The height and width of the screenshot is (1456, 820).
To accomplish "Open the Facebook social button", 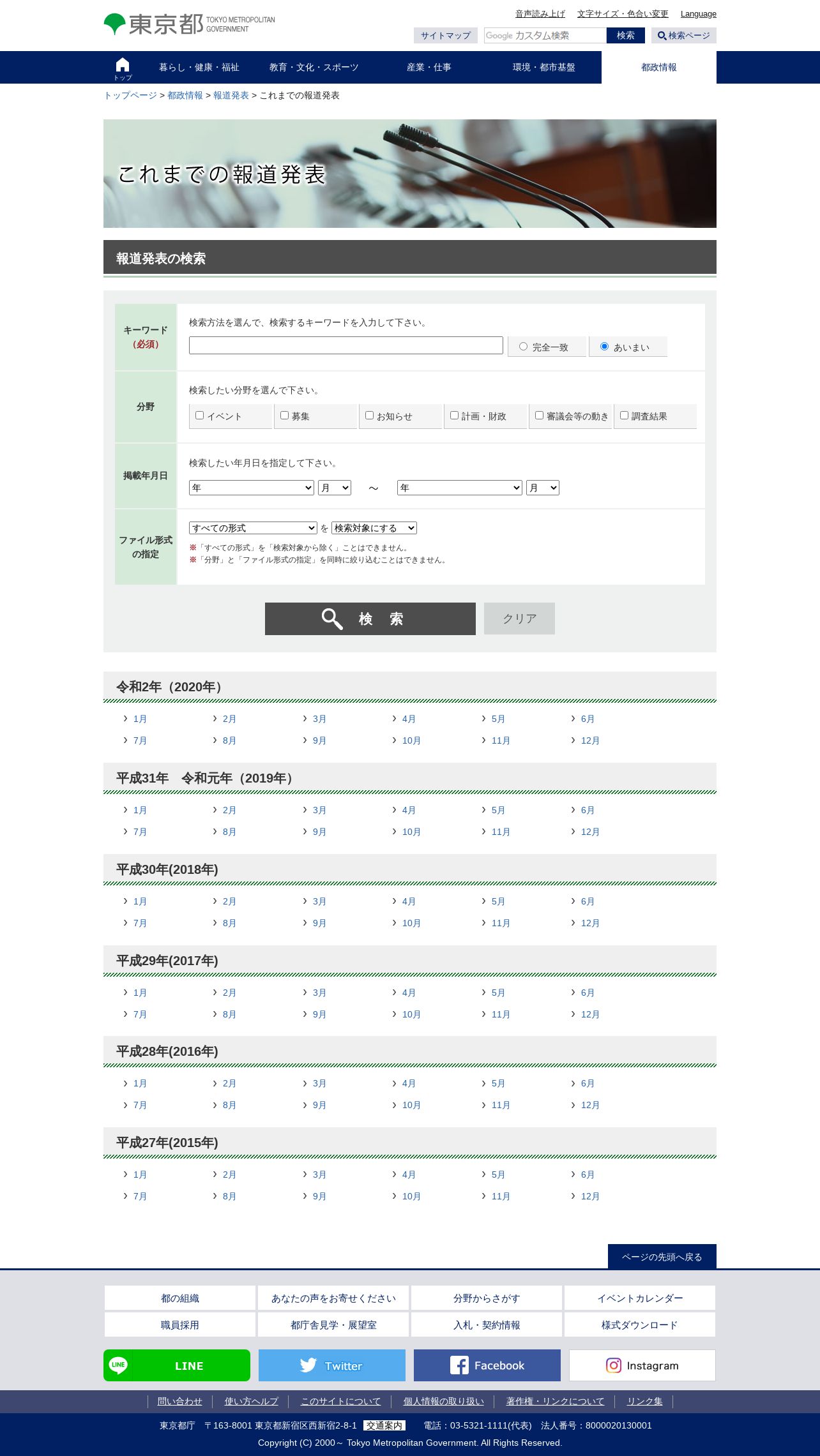I will point(487,1365).
